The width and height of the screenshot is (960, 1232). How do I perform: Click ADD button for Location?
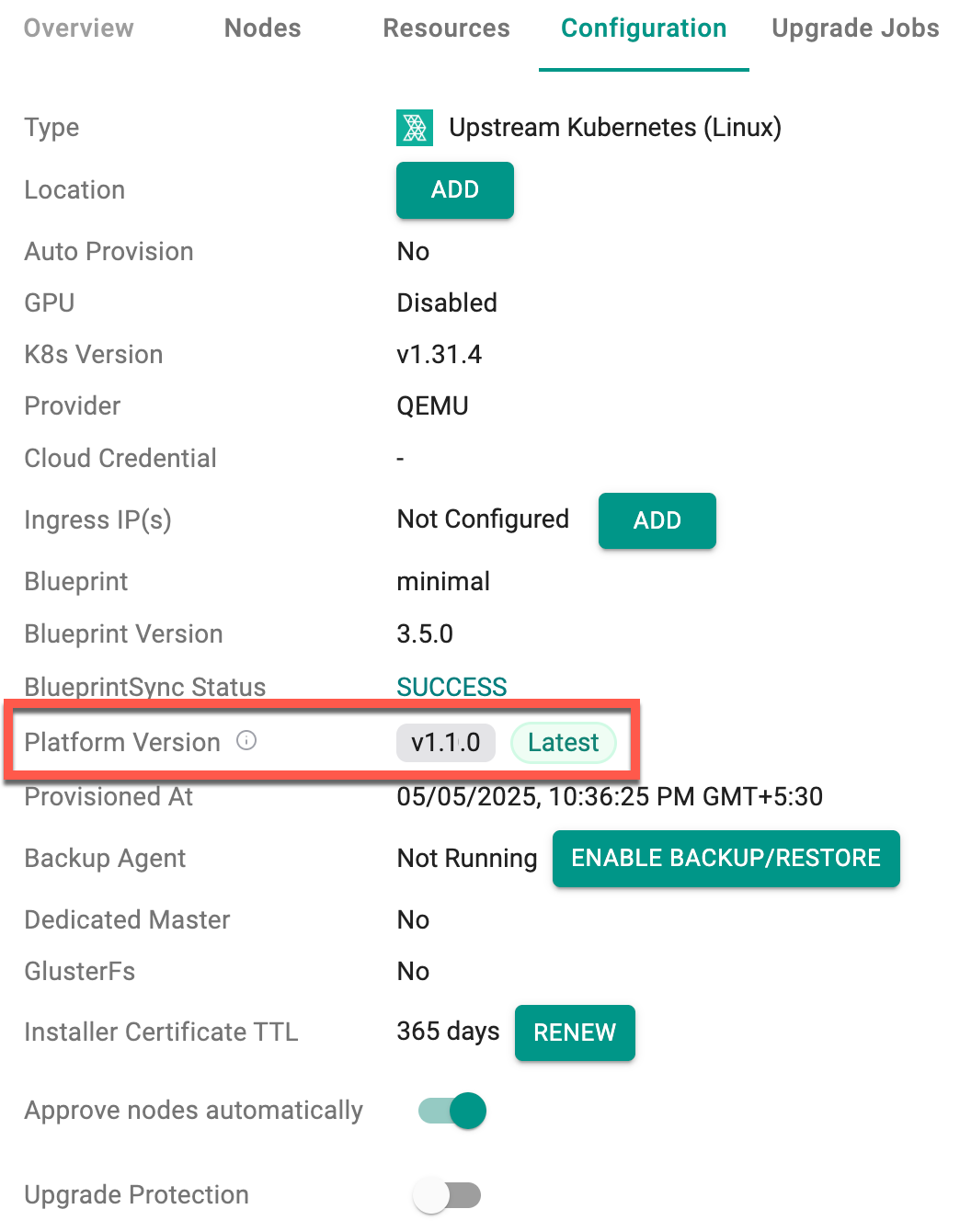(455, 190)
